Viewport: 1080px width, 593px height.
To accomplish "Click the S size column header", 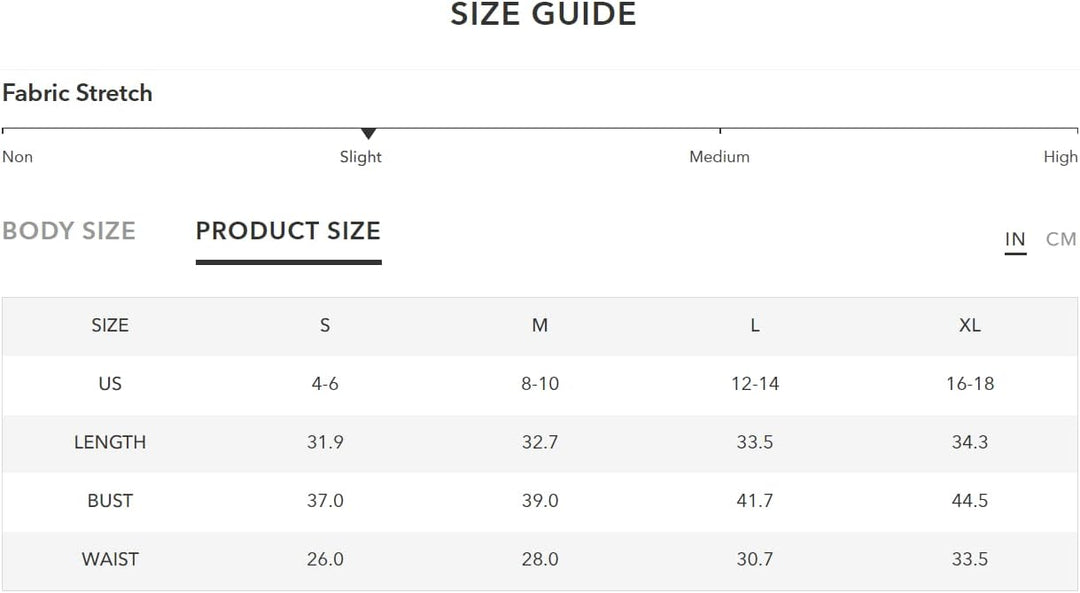I will click(x=325, y=325).
